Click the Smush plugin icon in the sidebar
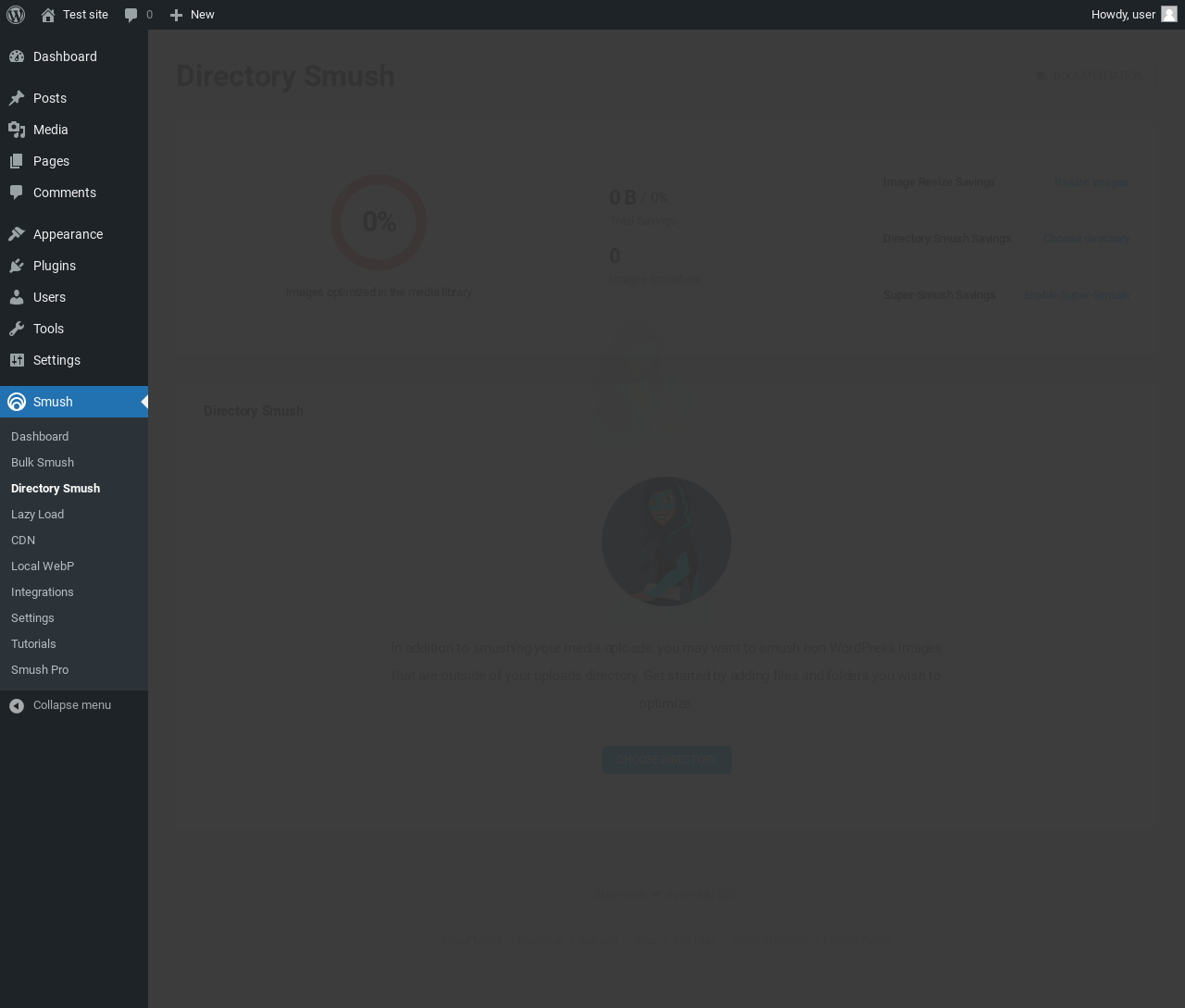 (17, 402)
